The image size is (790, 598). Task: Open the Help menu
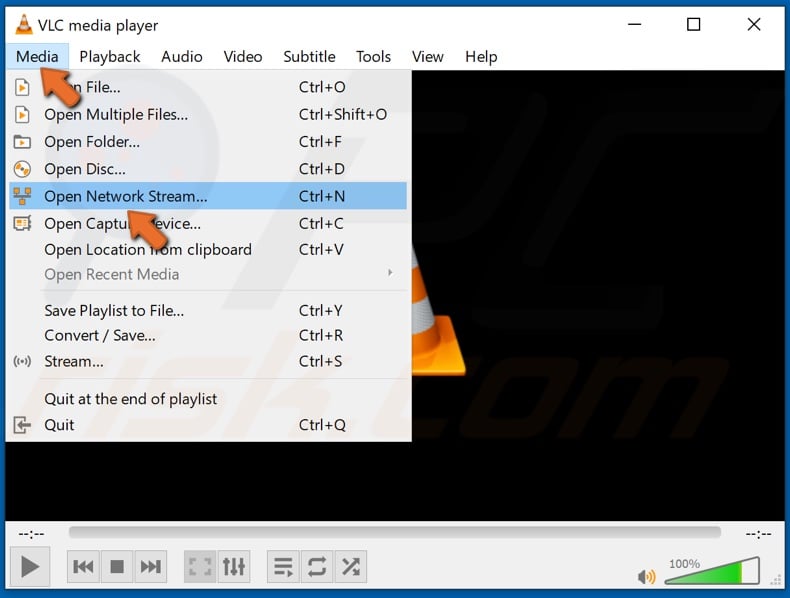(x=481, y=56)
